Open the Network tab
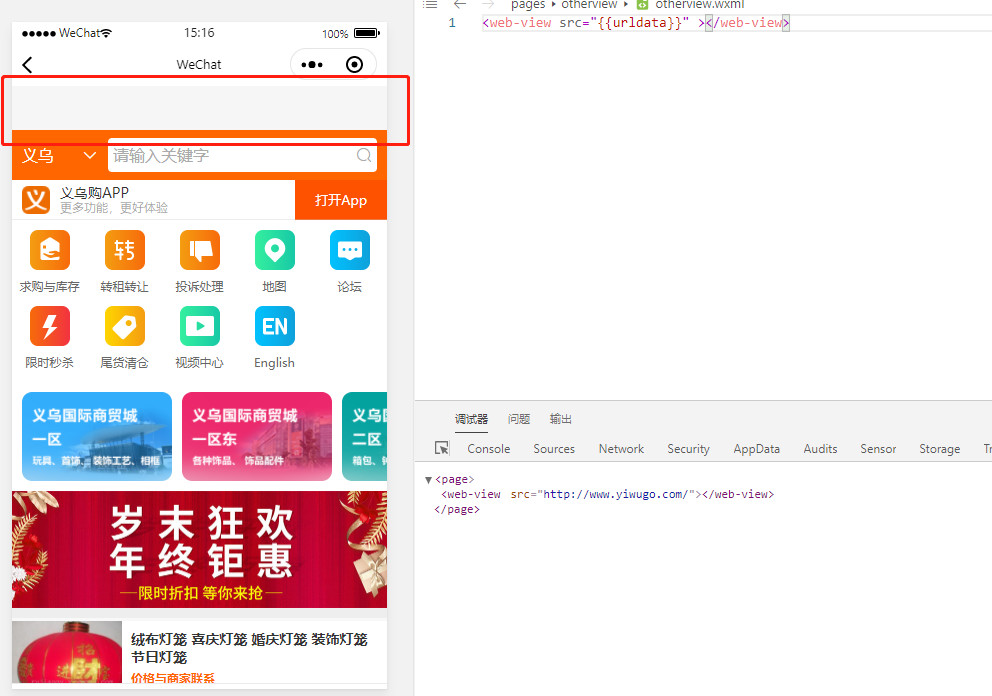The image size is (992, 696). [x=621, y=449]
